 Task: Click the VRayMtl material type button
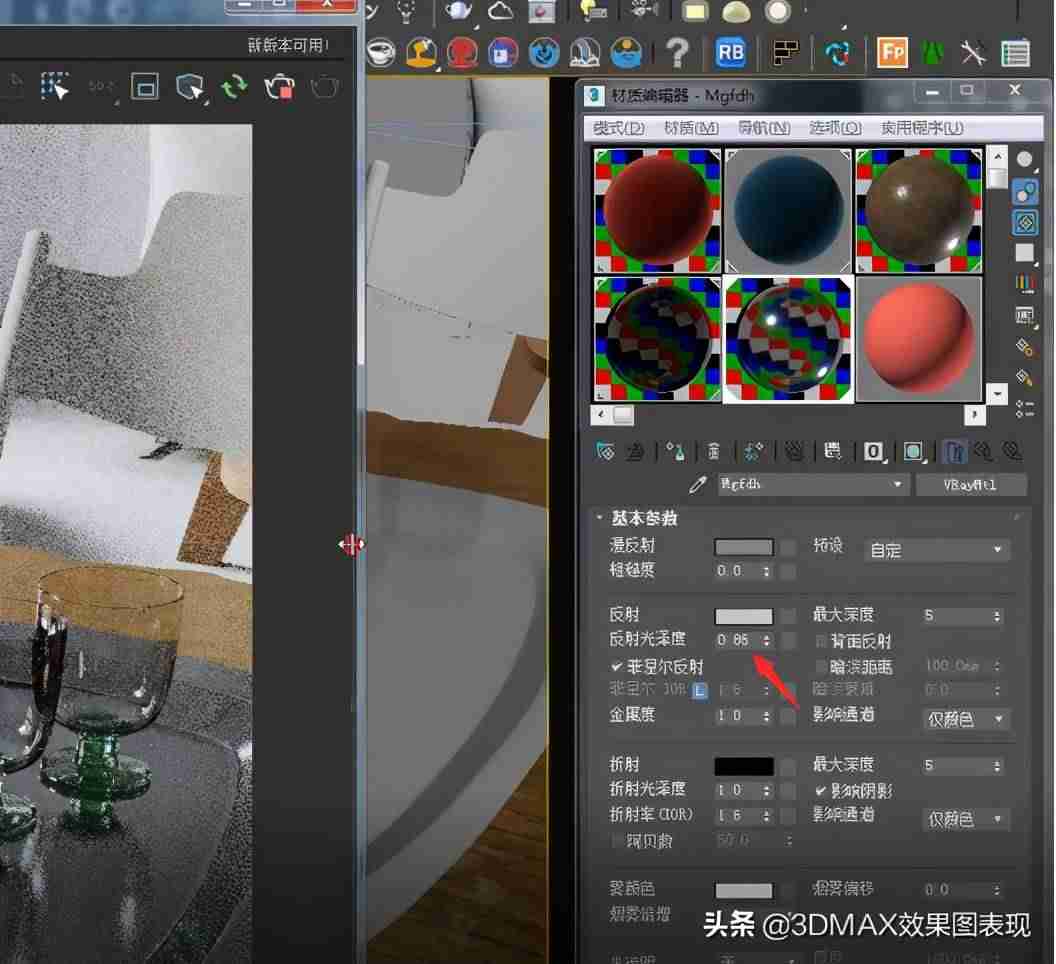[970, 484]
